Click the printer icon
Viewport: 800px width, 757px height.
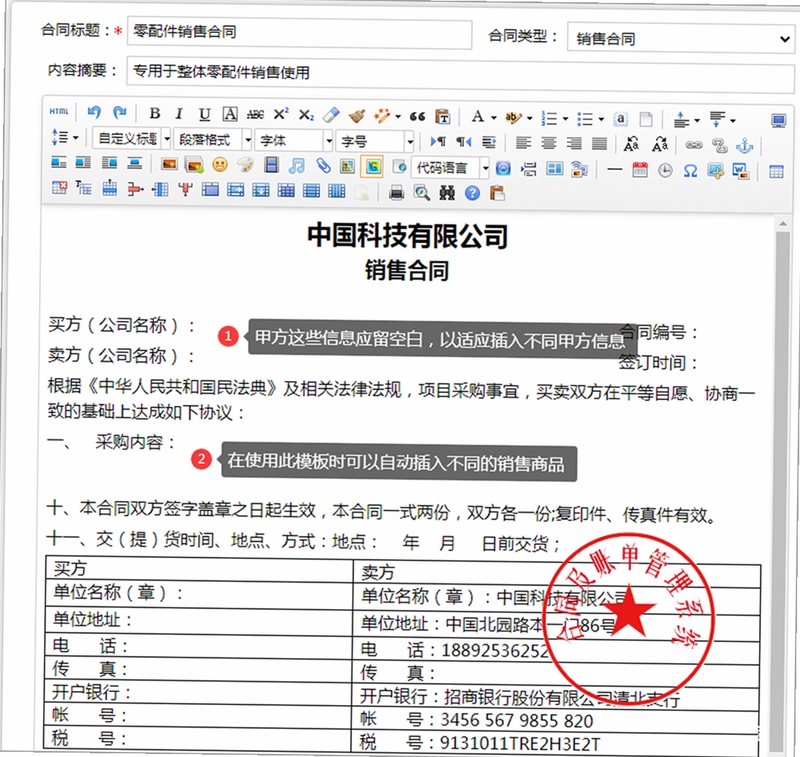[396, 193]
